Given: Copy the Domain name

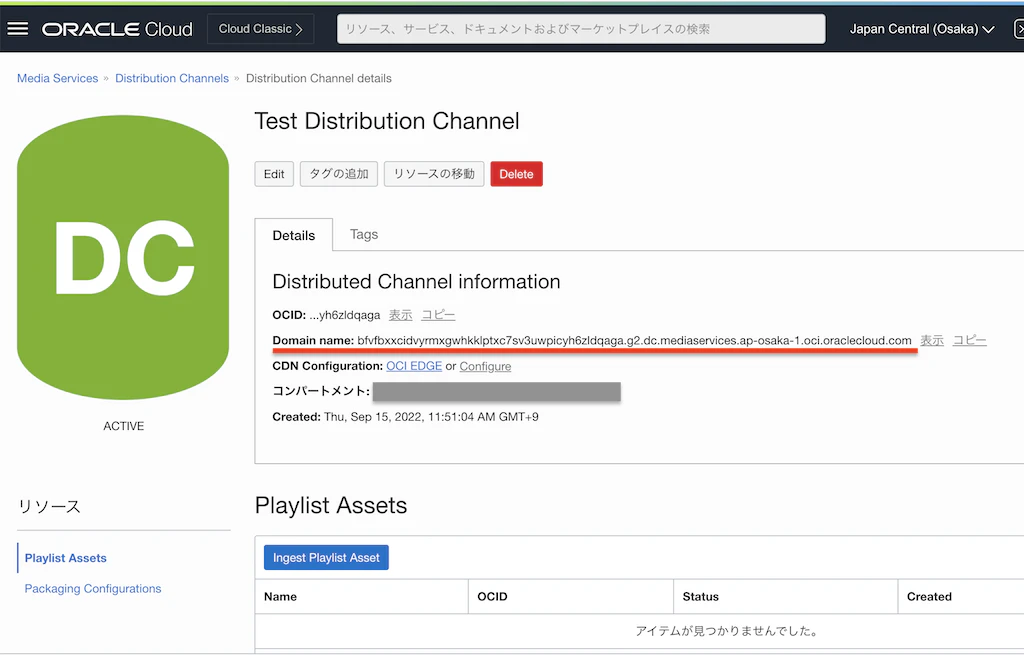Looking at the screenshot, I should click(970, 340).
